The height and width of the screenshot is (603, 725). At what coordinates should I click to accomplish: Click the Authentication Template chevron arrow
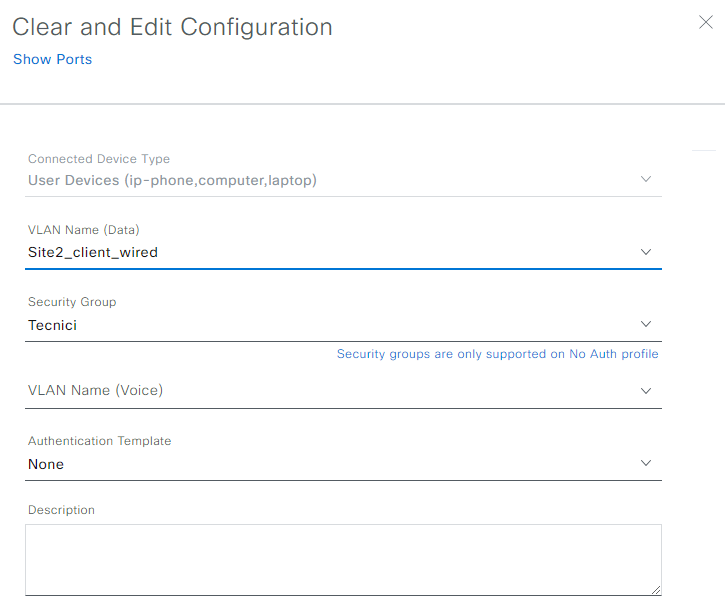646,463
